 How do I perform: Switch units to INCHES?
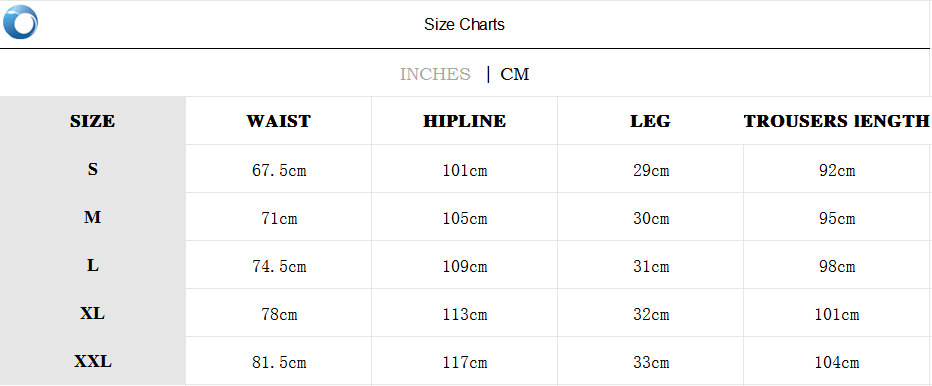click(x=435, y=74)
